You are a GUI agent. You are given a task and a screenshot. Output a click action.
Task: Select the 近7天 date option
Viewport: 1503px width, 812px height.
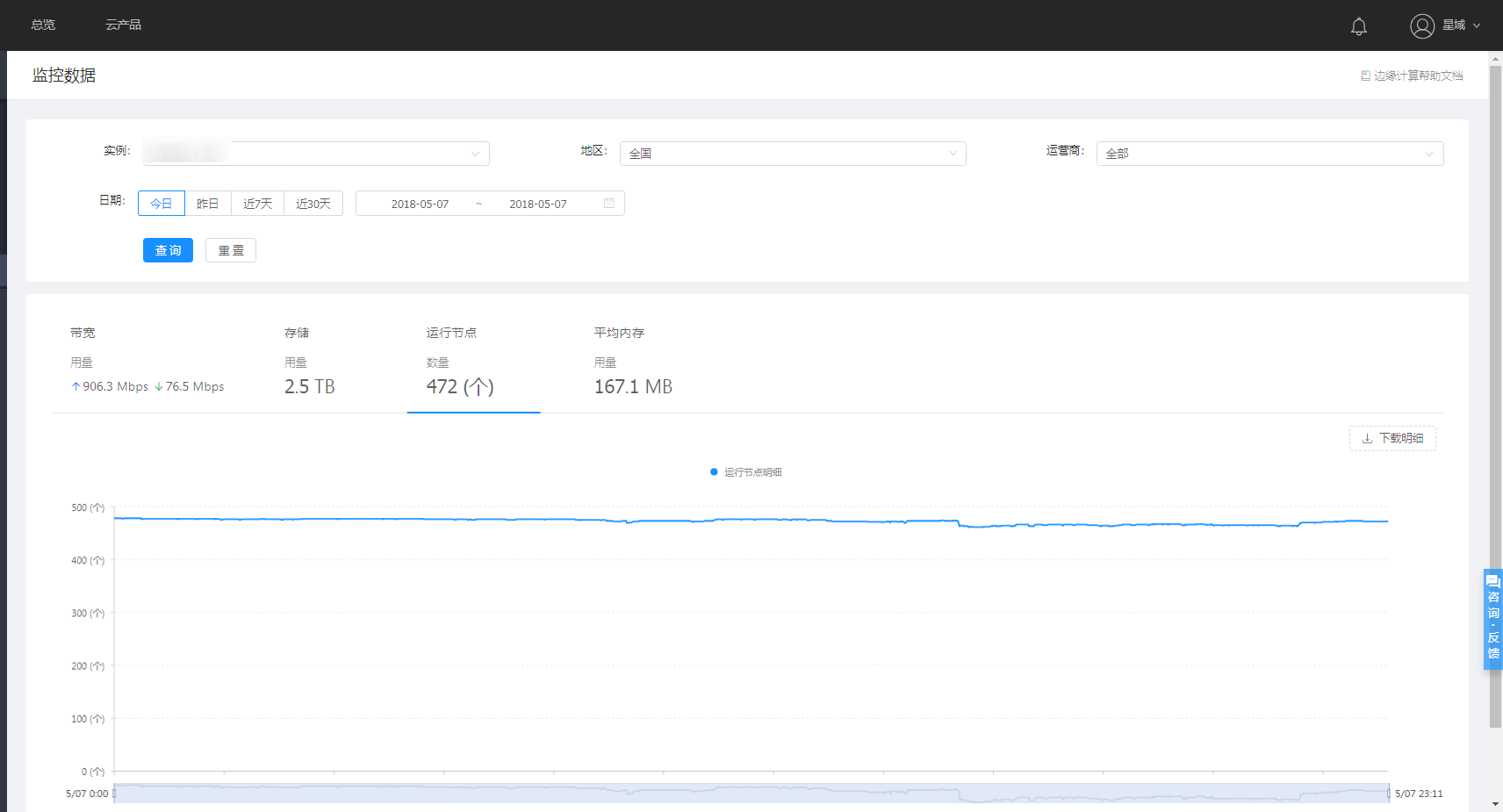[257, 204]
